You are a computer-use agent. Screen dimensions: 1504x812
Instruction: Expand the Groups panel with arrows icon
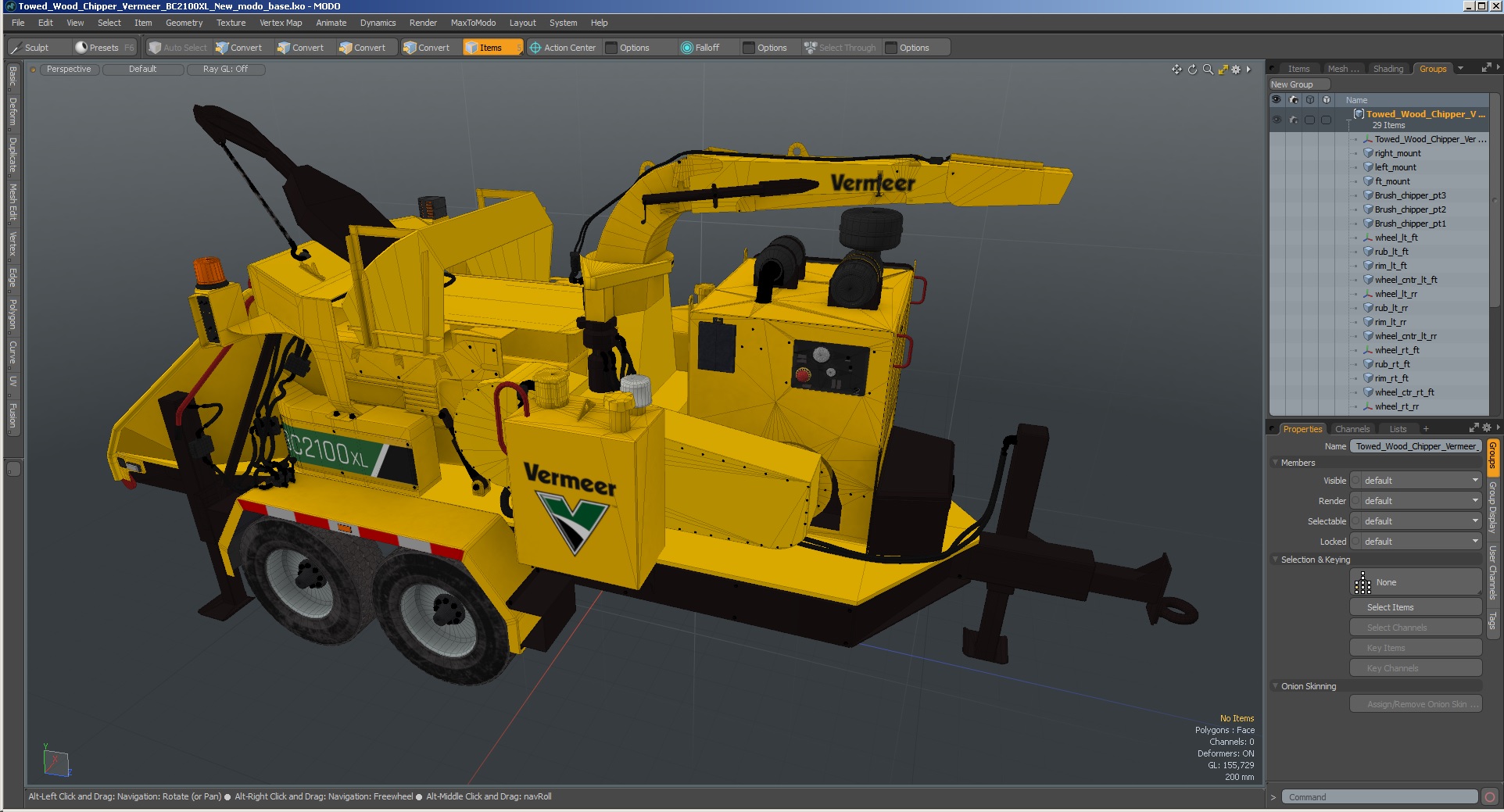(x=1486, y=68)
